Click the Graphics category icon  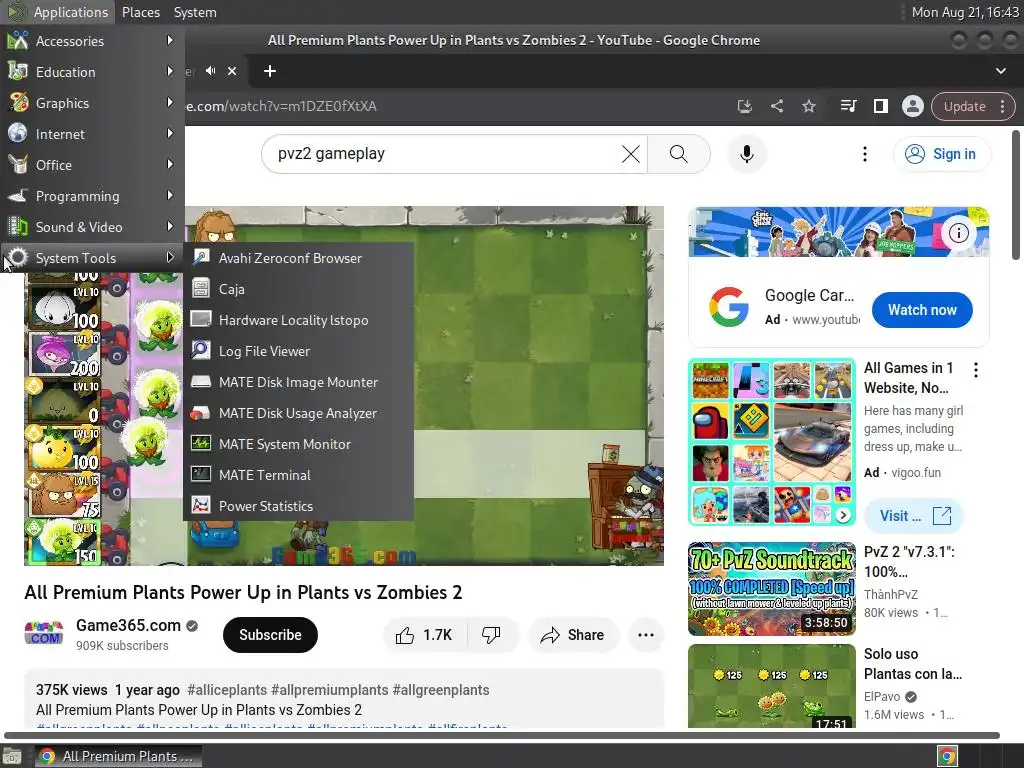[18, 103]
